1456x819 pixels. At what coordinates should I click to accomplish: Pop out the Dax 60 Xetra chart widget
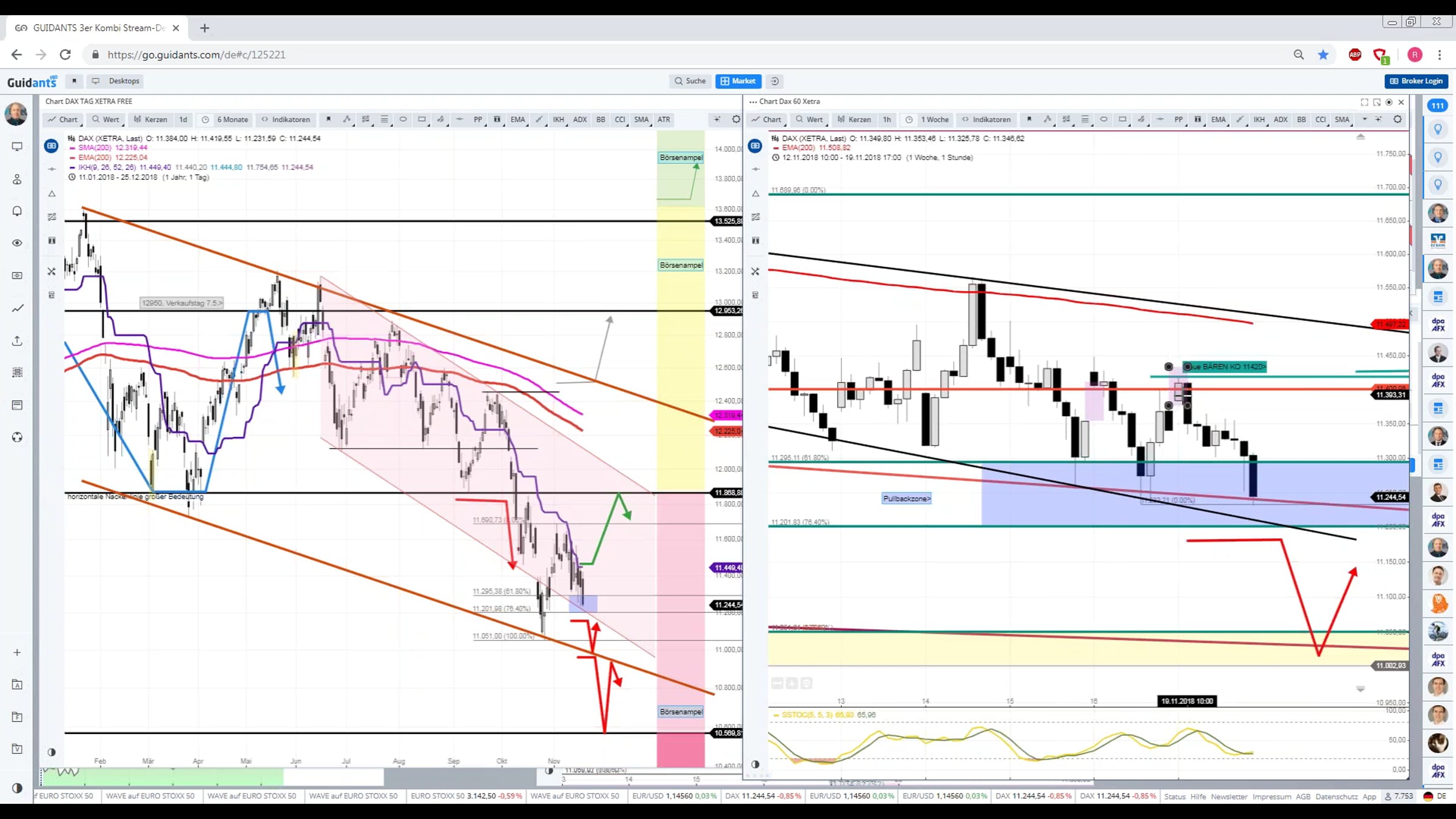1377,102
